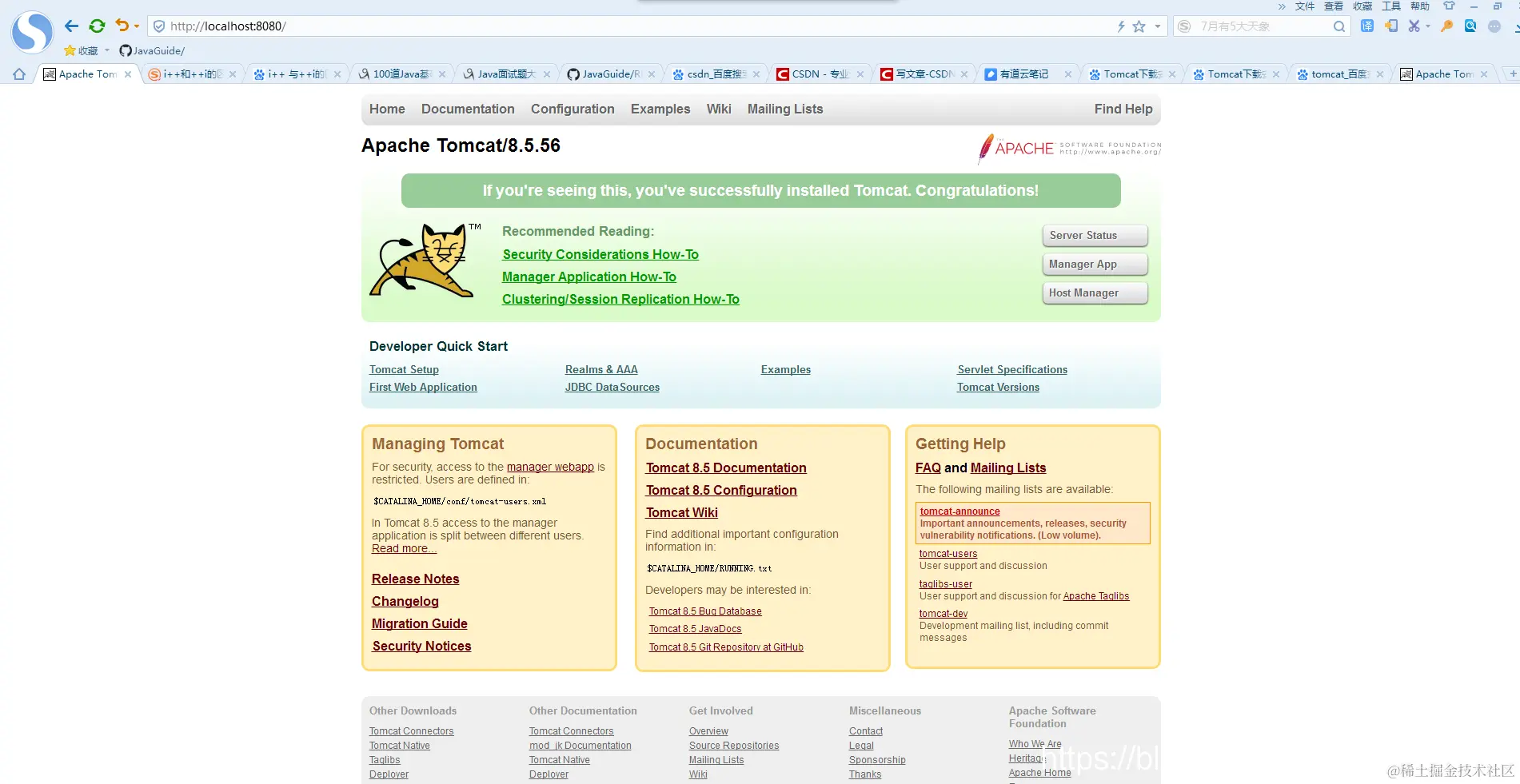Click the home icon beside the tabs
This screenshot has height=784, width=1520.
tap(19, 74)
